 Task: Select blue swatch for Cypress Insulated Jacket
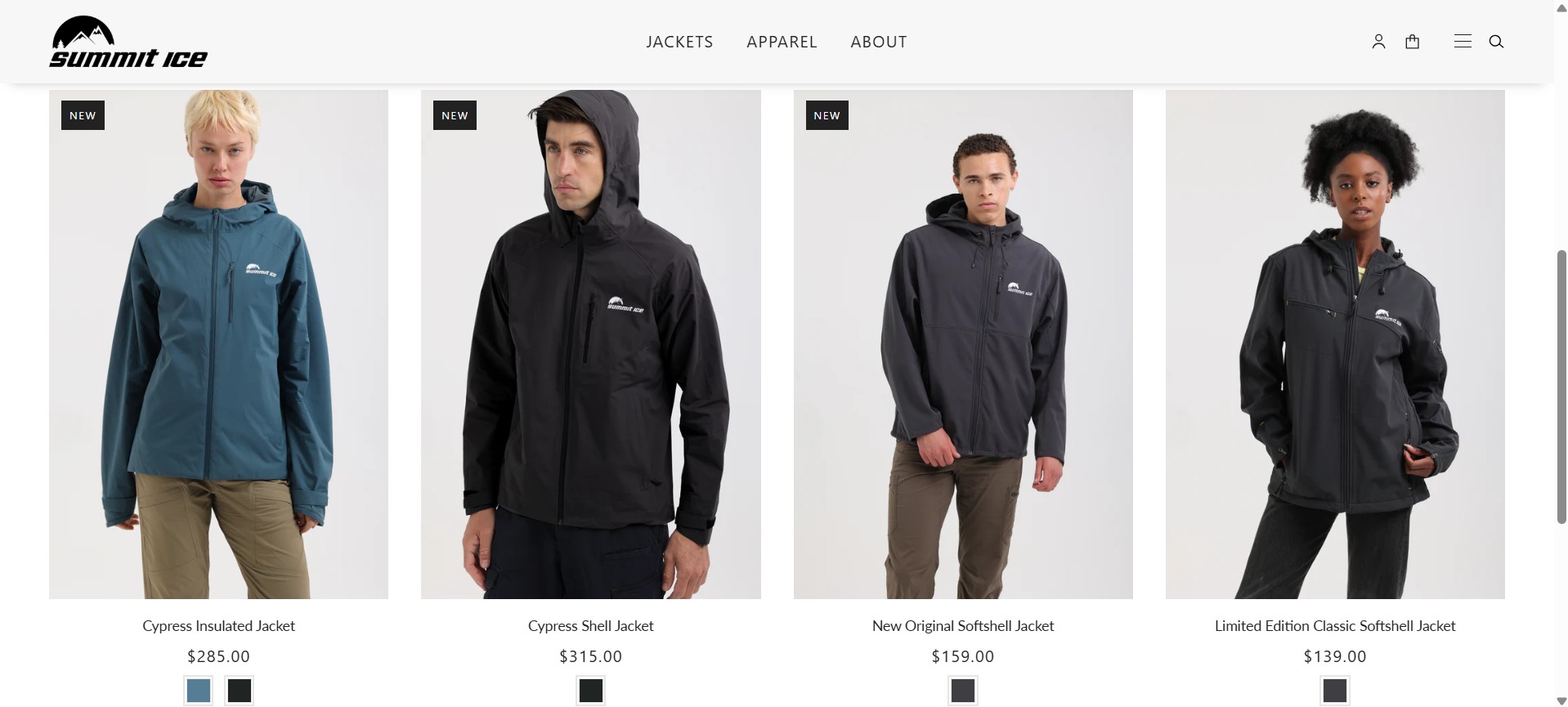tap(199, 691)
